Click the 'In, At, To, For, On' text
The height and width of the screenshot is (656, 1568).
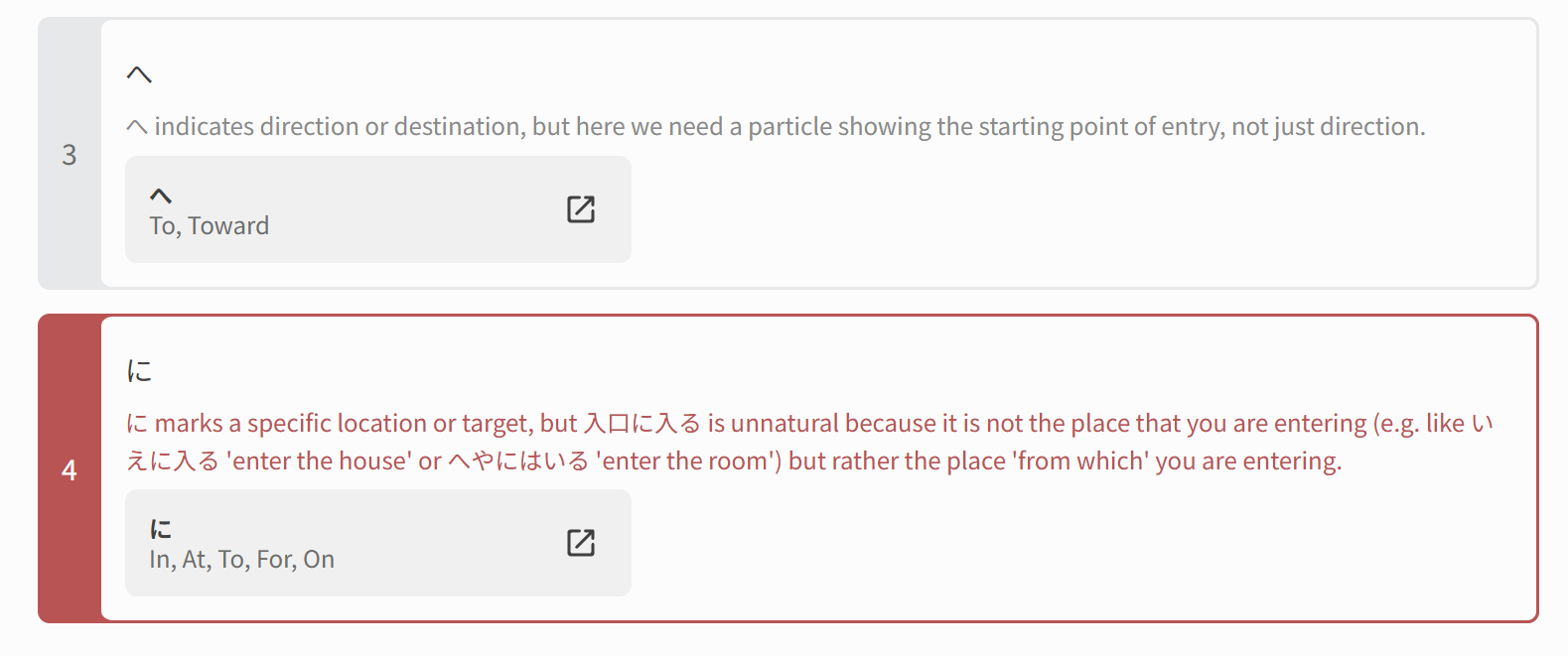click(241, 560)
